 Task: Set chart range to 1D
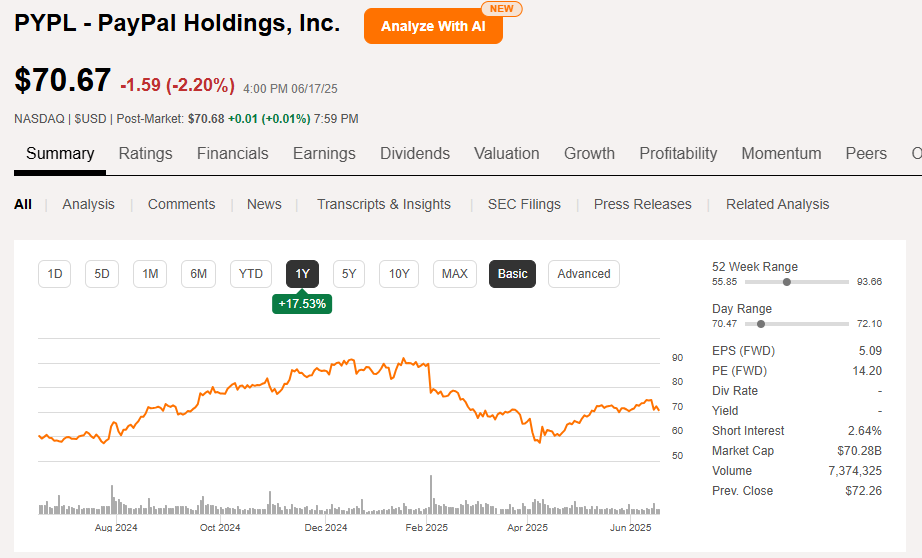point(55,274)
